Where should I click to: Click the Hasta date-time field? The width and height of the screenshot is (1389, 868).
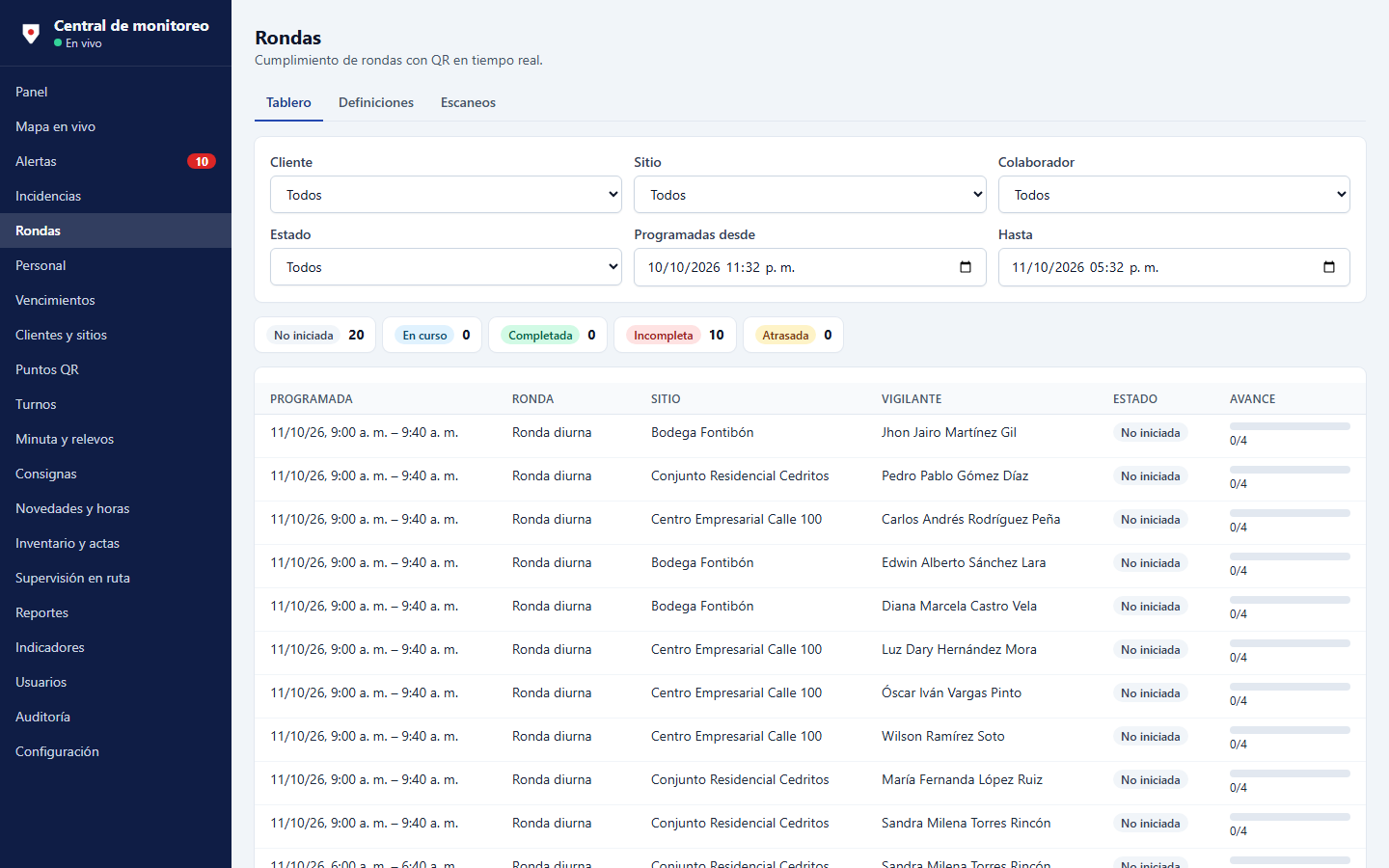pos(1174,267)
